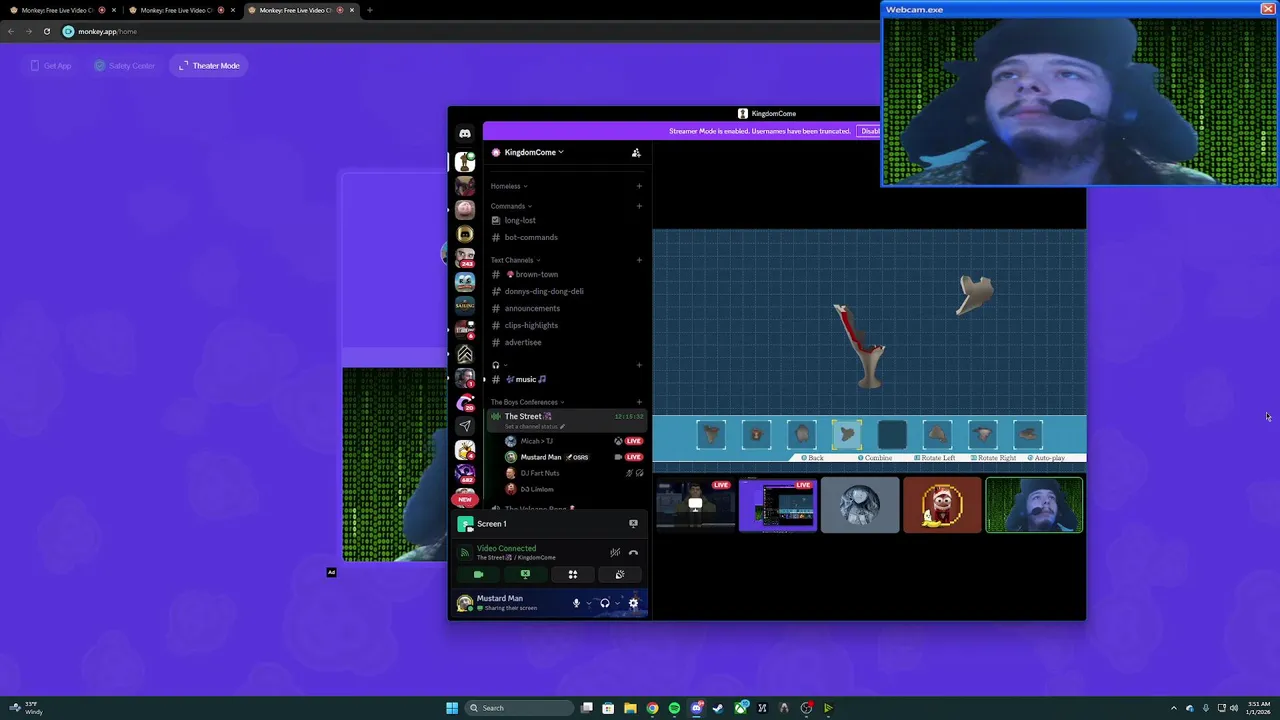1280x720 pixels.
Task: Select the purple-bordered live screen share thumbnail
Action: (778, 505)
